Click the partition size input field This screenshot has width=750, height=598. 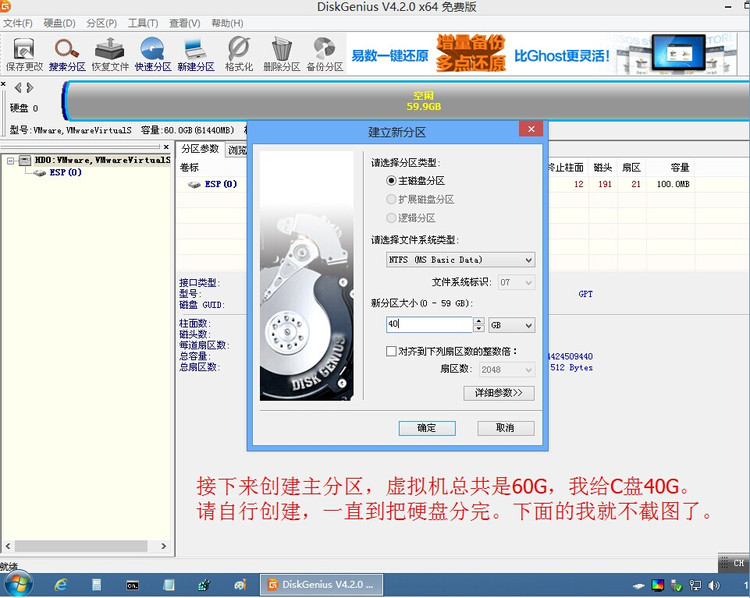(x=427, y=325)
